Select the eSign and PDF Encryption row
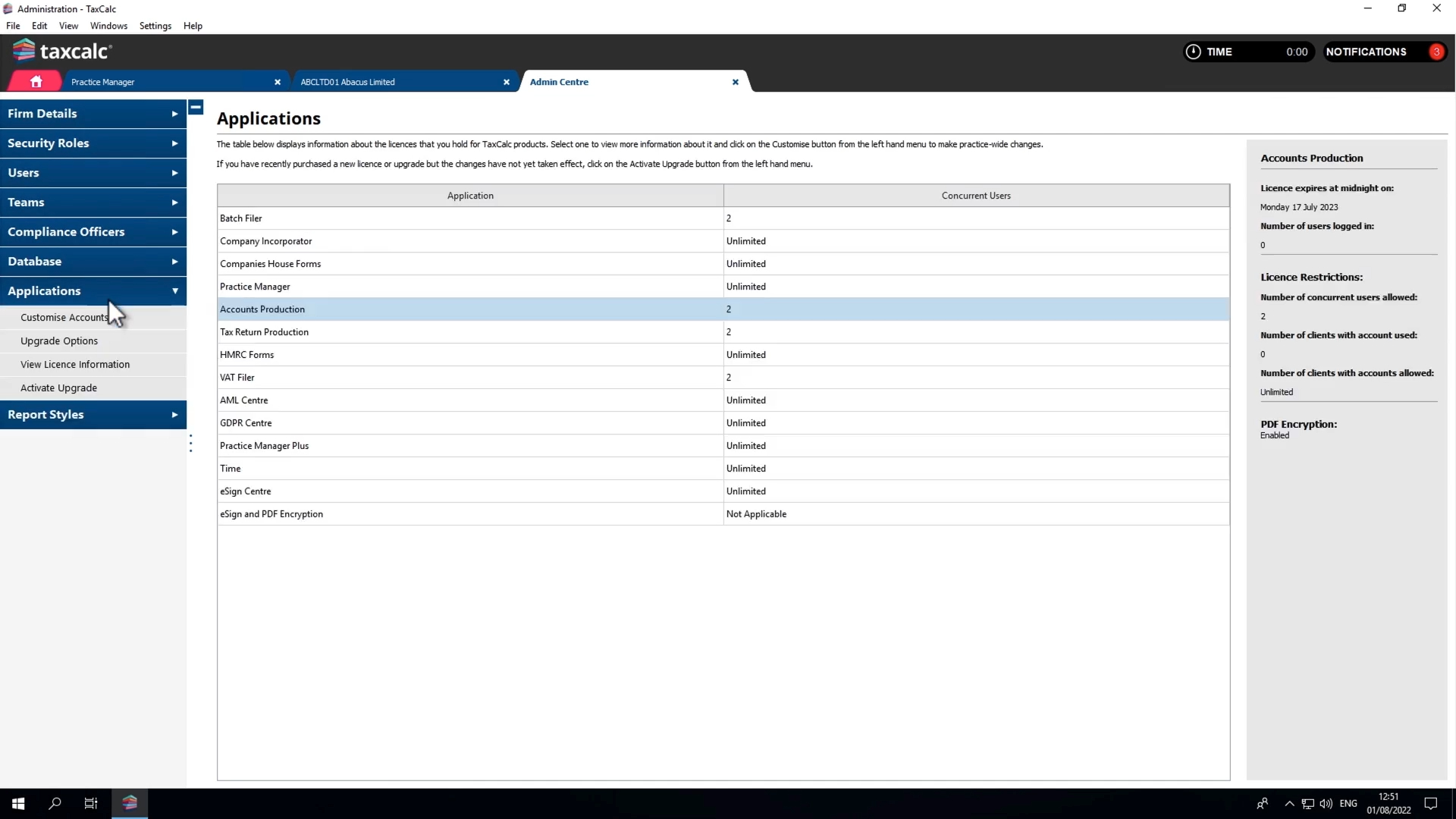Image resolution: width=1456 pixels, height=819 pixels. pyautogui.click(x=723, y=514)
